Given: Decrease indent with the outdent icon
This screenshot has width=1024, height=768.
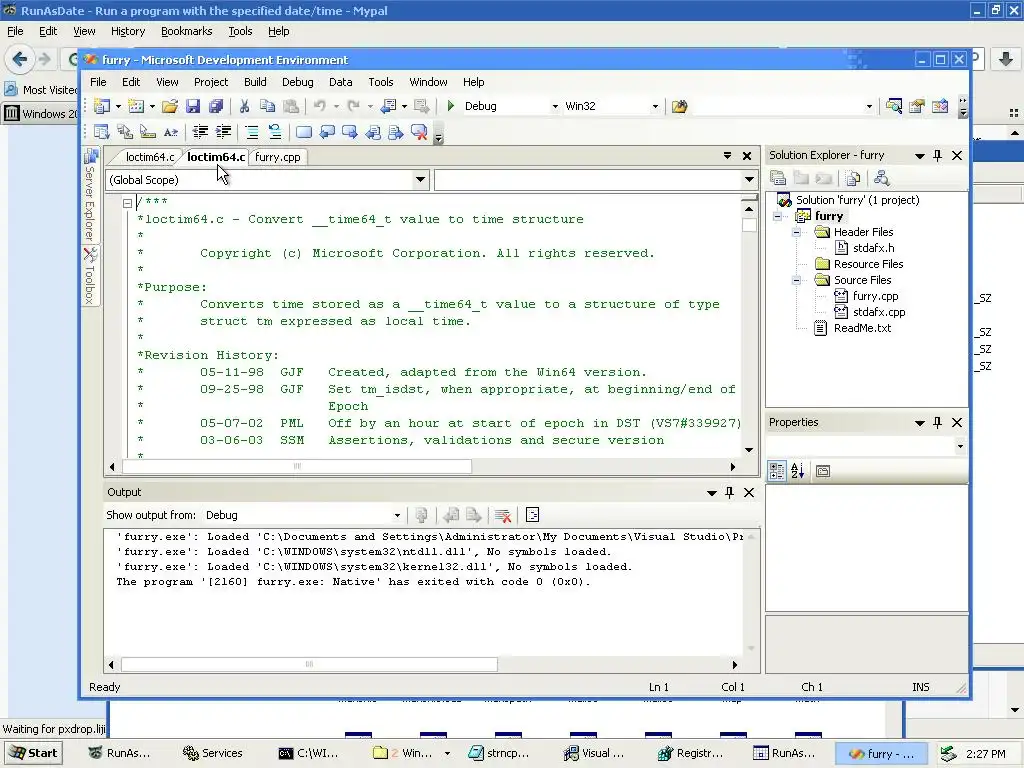Looking at the screenshot, I should coord(200,132).
